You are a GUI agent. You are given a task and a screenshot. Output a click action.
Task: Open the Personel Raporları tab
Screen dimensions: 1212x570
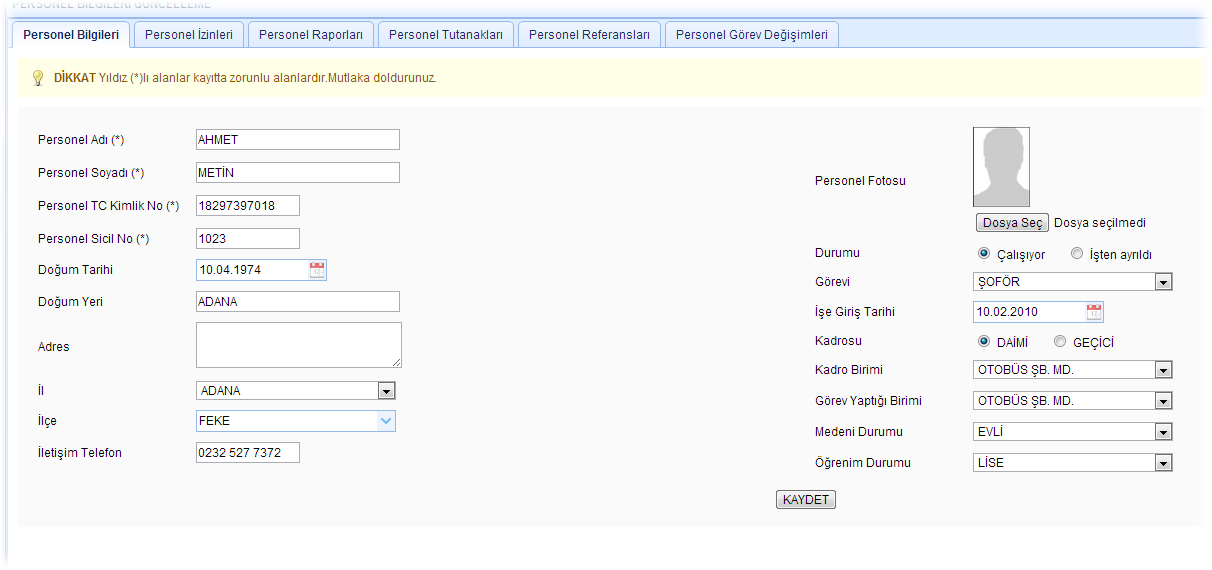(311, 35)
